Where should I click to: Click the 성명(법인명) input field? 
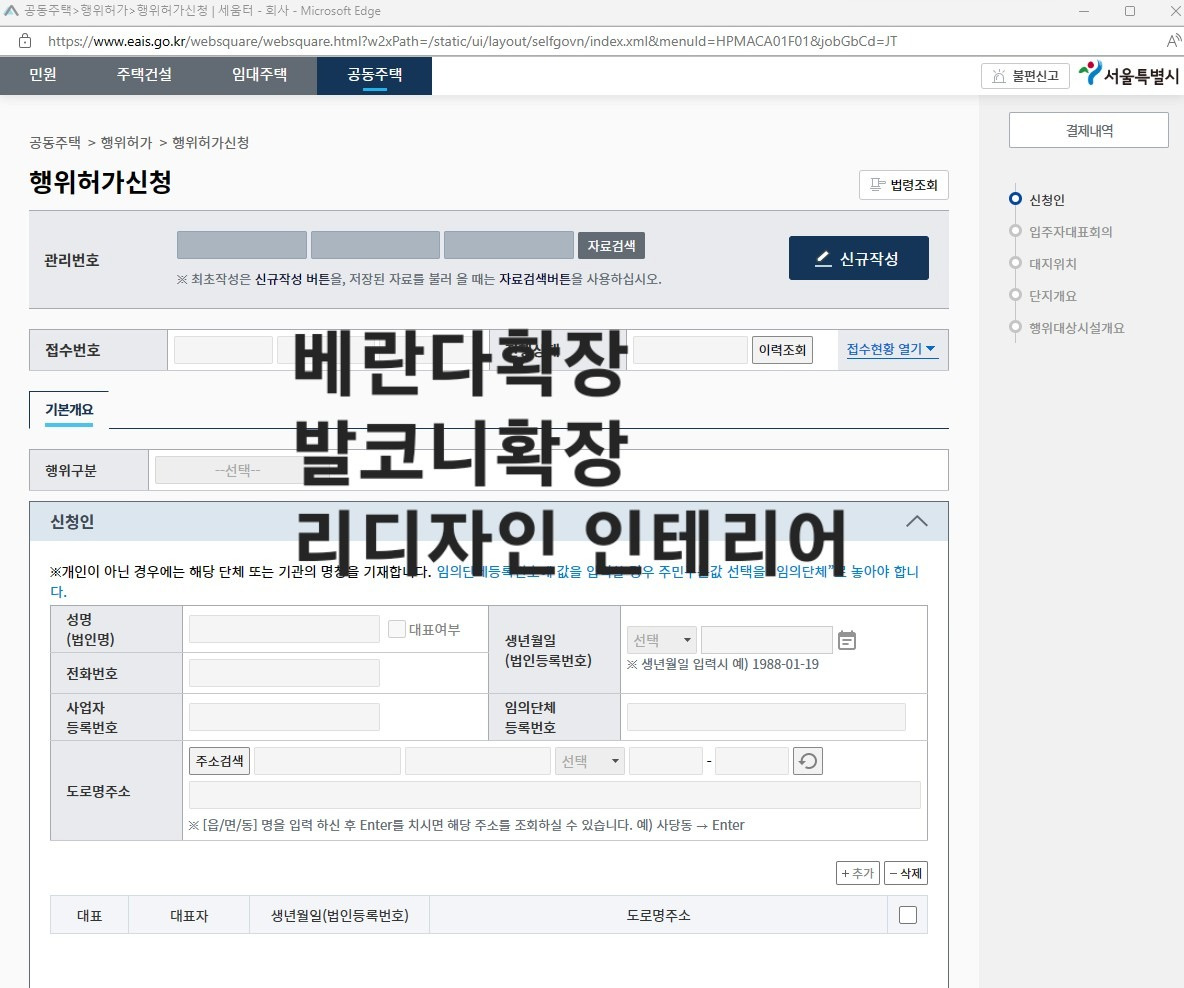coord(284,629)
